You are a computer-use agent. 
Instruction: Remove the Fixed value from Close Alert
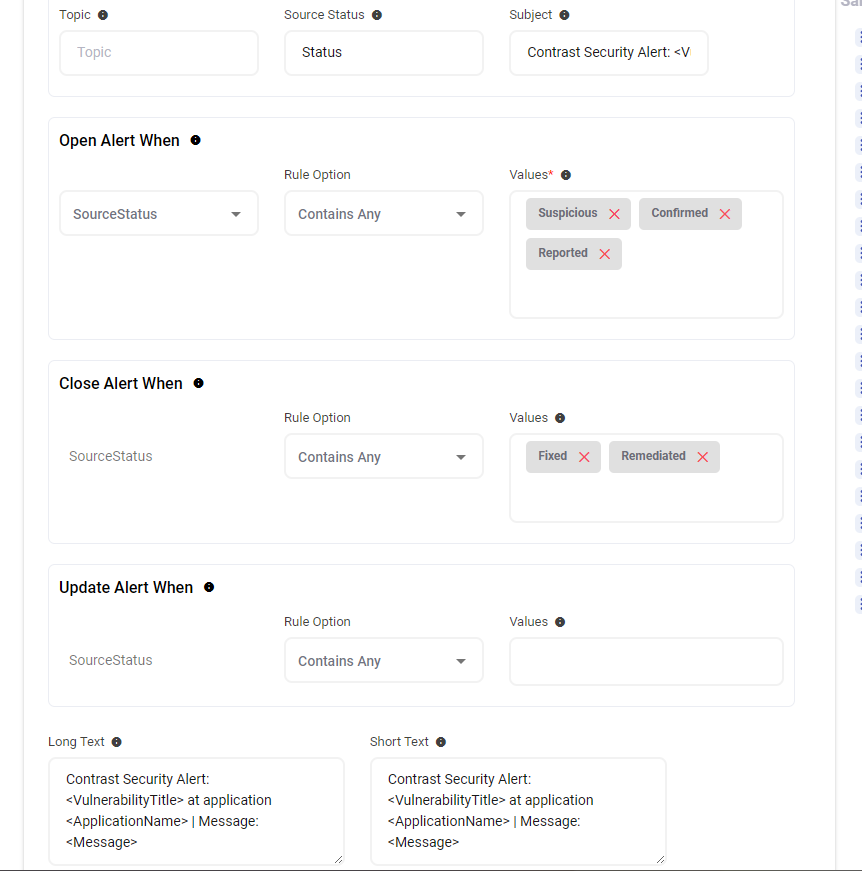[584, 457]
